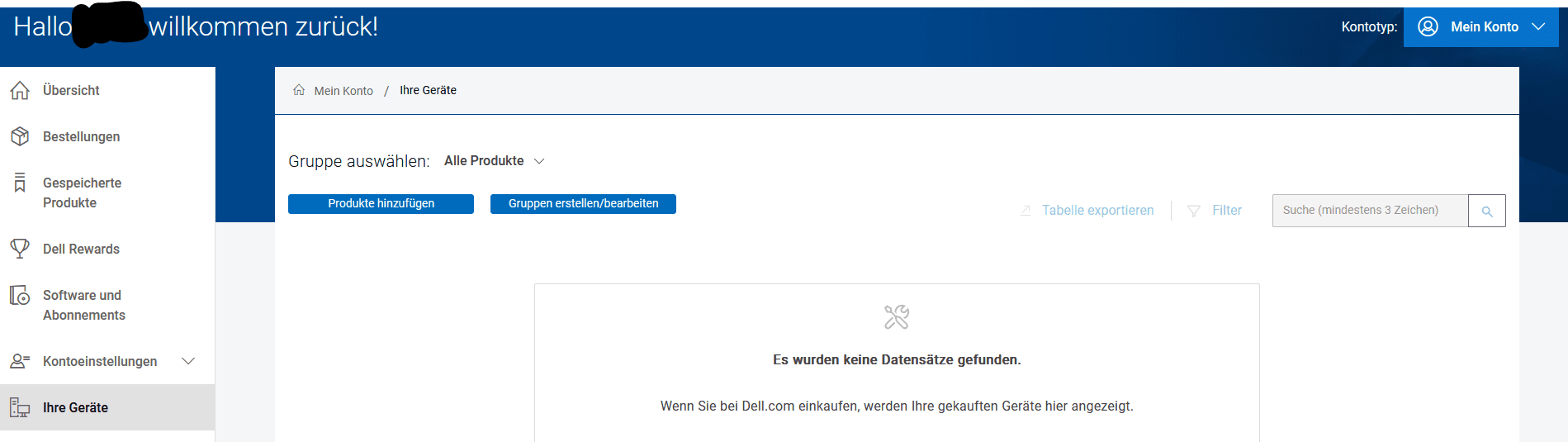Click the search magnifier icon button
1568x442 pixels.
pos(1487,211)
